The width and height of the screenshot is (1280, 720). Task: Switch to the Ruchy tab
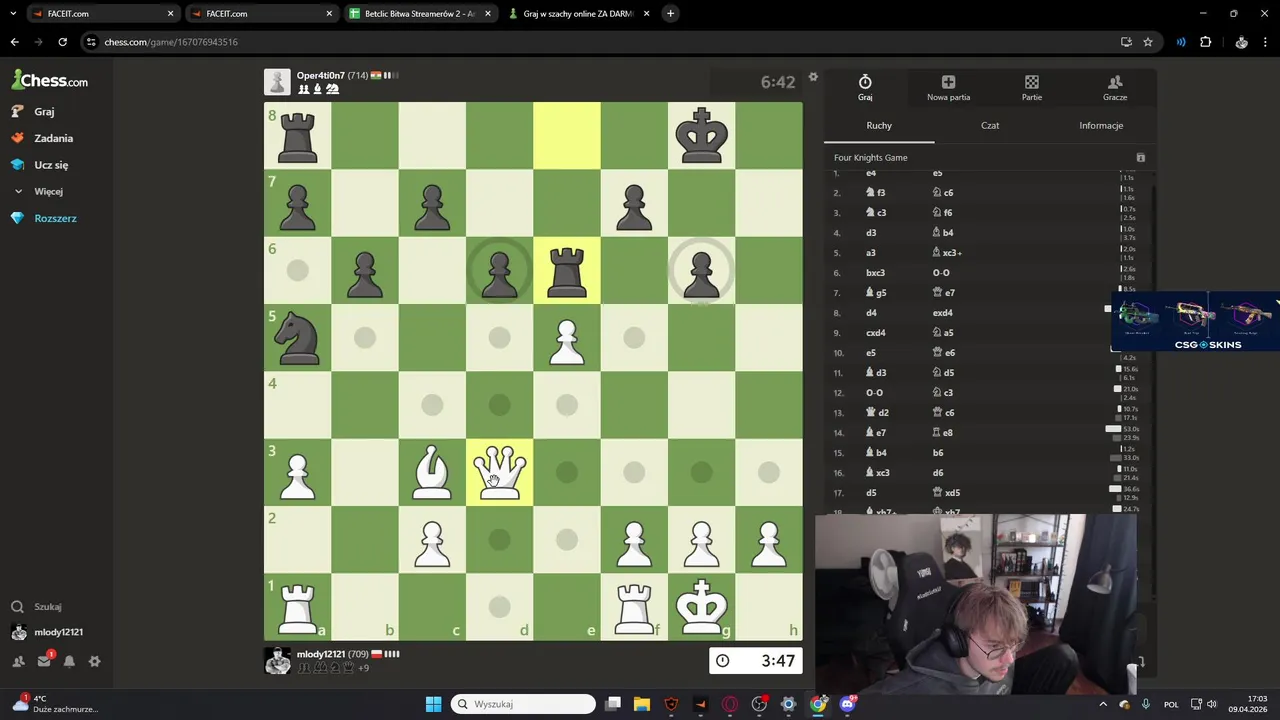pyautogui.click(x=879, y=126)
